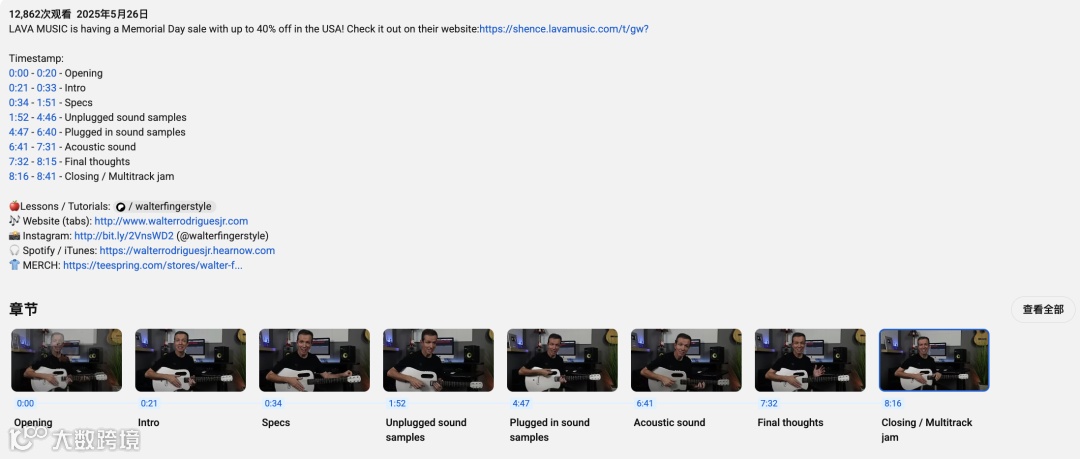The width and height of the screenshot is (1080, 459).
Task: Click the 7:32 chapter time marker
Action: pyautogui.click(x=769, y=404)
